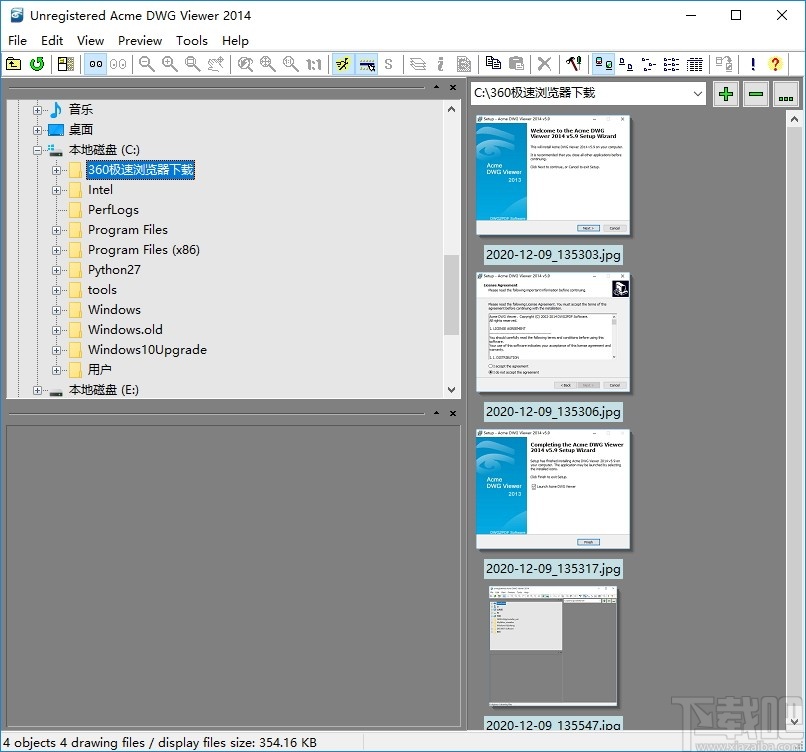The height and width of the screenshot is (752, 806).
Task: Open the Preview menu
Action: point(140,40)
